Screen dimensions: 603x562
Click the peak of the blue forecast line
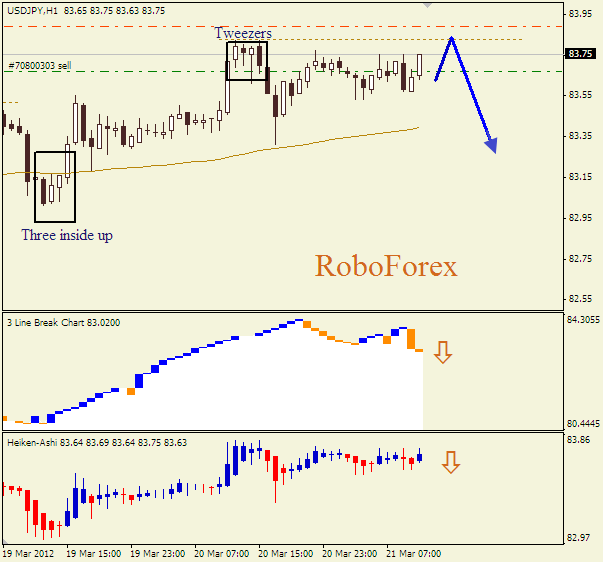pos(452,38)
